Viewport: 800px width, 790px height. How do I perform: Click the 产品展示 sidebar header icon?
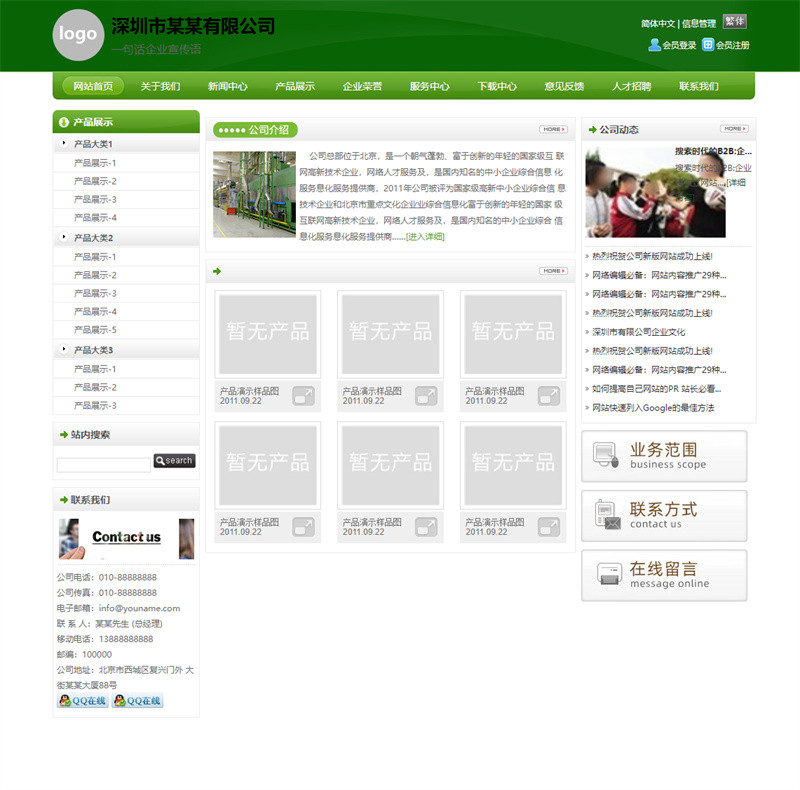64,122
